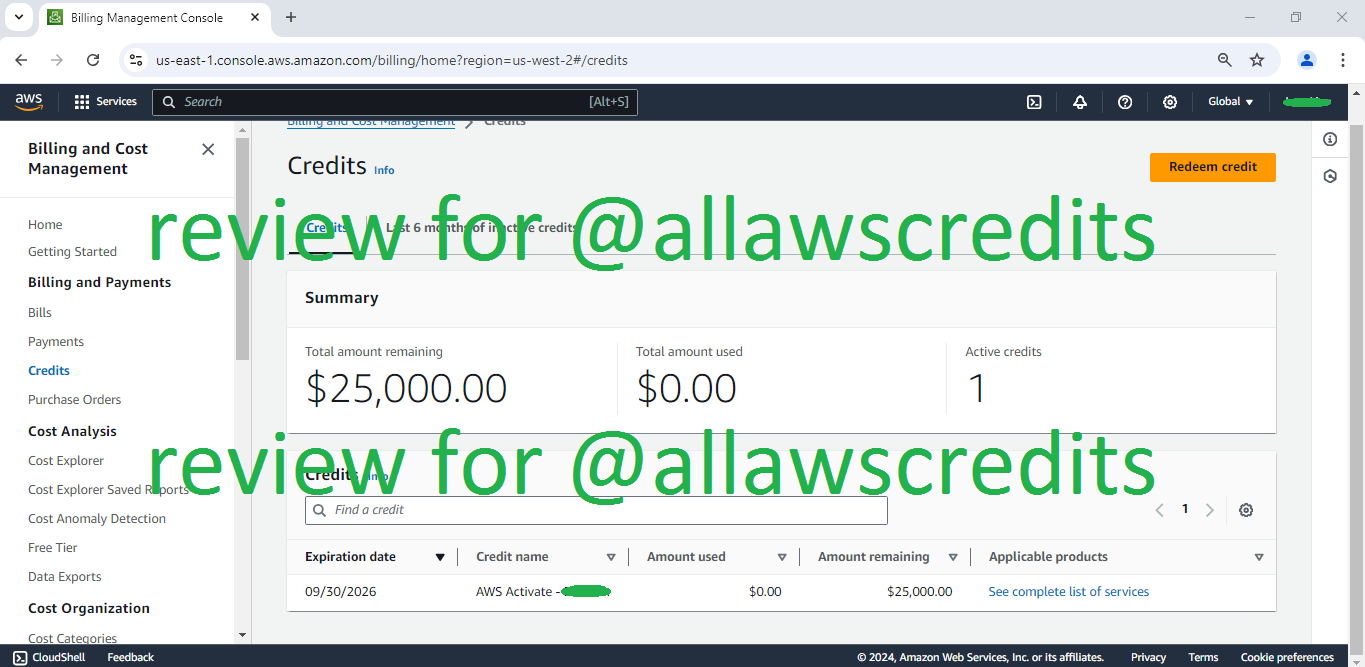This screenshot has width=1365, height=667.
Task: Reload the page with refresh icon
Action: [x=93, y=60]
